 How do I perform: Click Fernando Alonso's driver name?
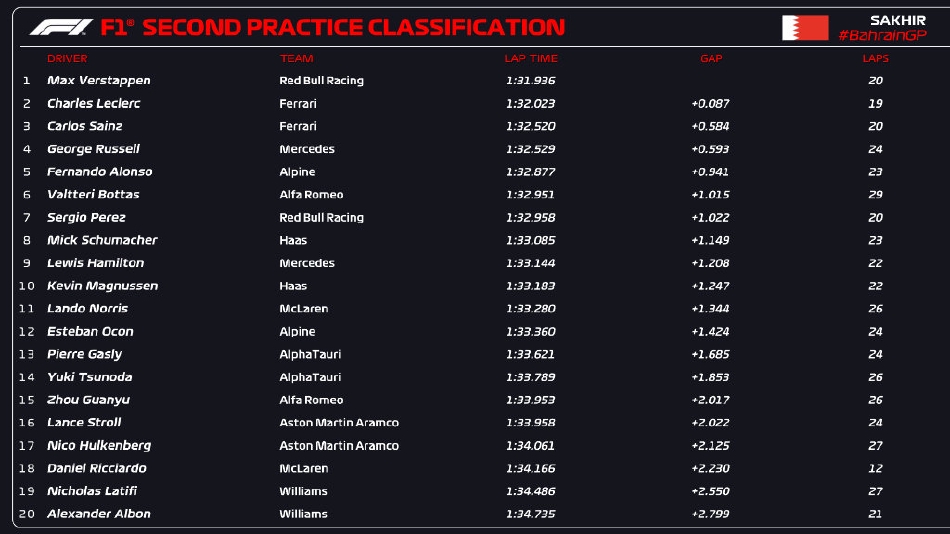[x=99, y=172]
